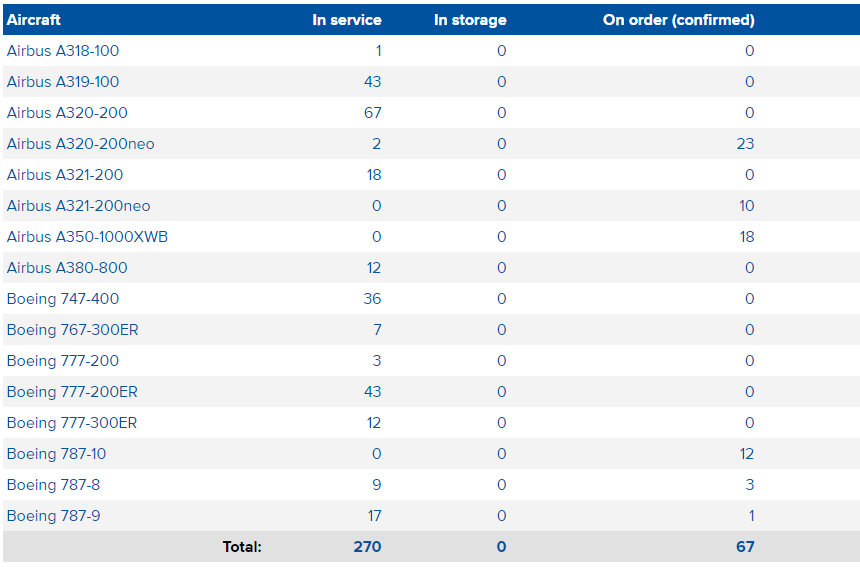Select in-service value 18 for Airbus A321-200

374,175
